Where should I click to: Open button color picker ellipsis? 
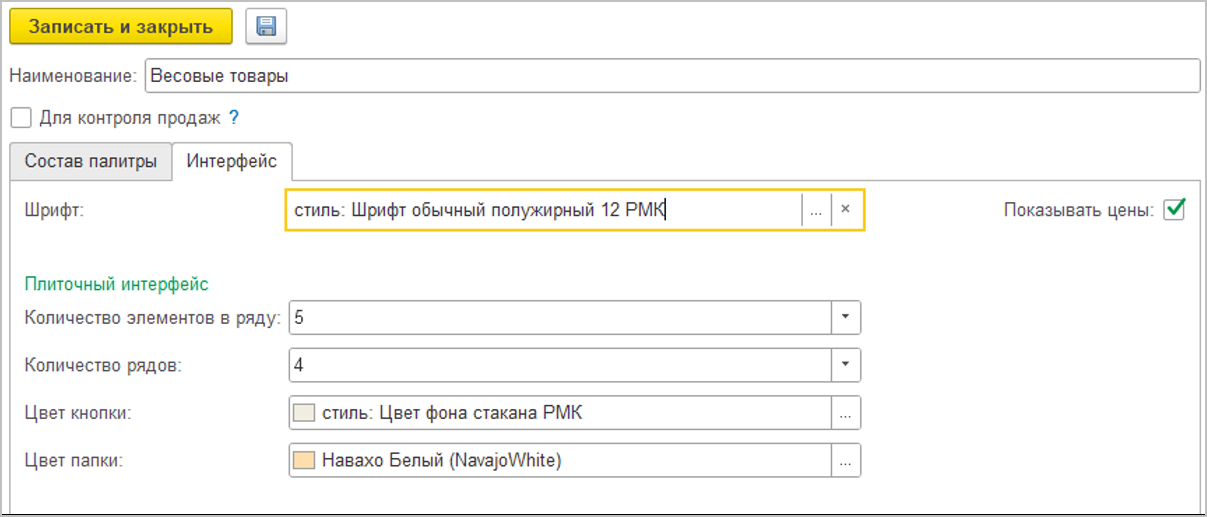pyautogui.click(x=846, y=413)
